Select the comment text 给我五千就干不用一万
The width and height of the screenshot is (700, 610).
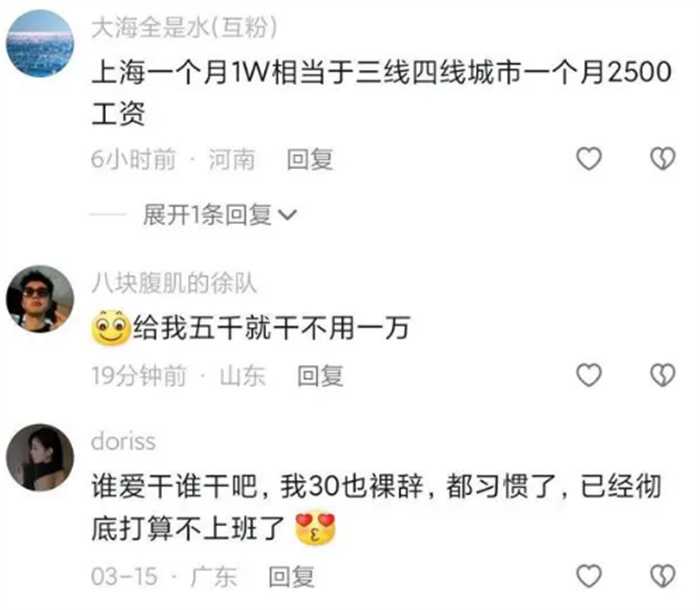coord(271,327)
